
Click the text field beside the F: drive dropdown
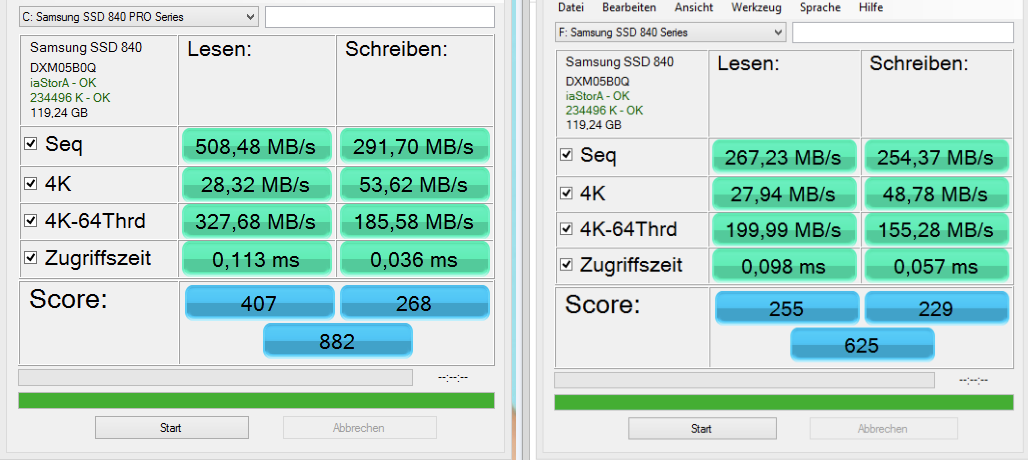pos(902,32)
